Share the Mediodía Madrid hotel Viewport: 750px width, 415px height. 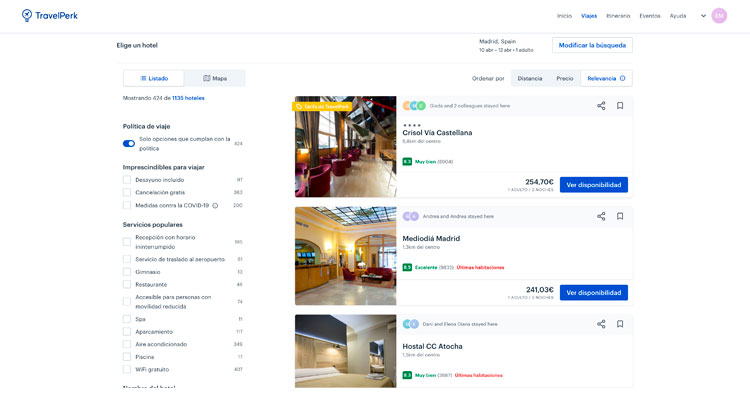(601, 216)
